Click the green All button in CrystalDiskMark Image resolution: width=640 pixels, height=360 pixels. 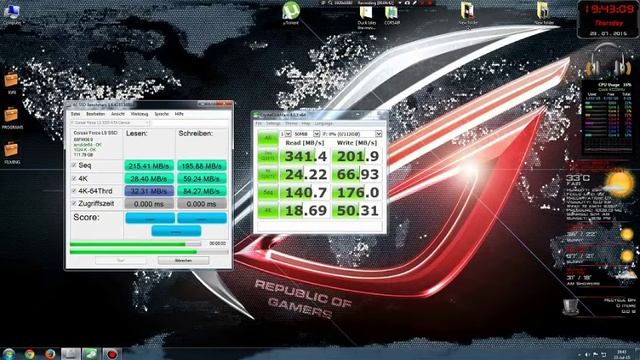[x=268, y=138]
